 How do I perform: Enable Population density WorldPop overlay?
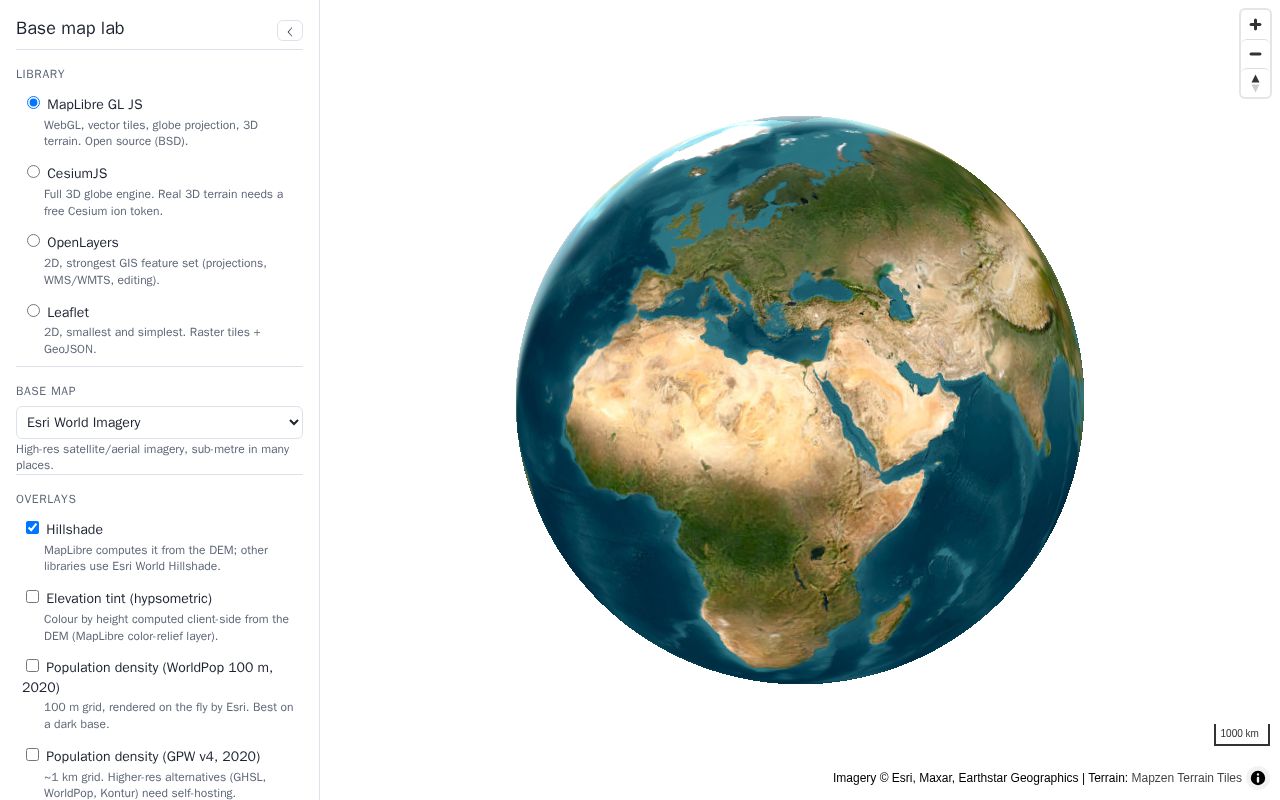[32, 666]
